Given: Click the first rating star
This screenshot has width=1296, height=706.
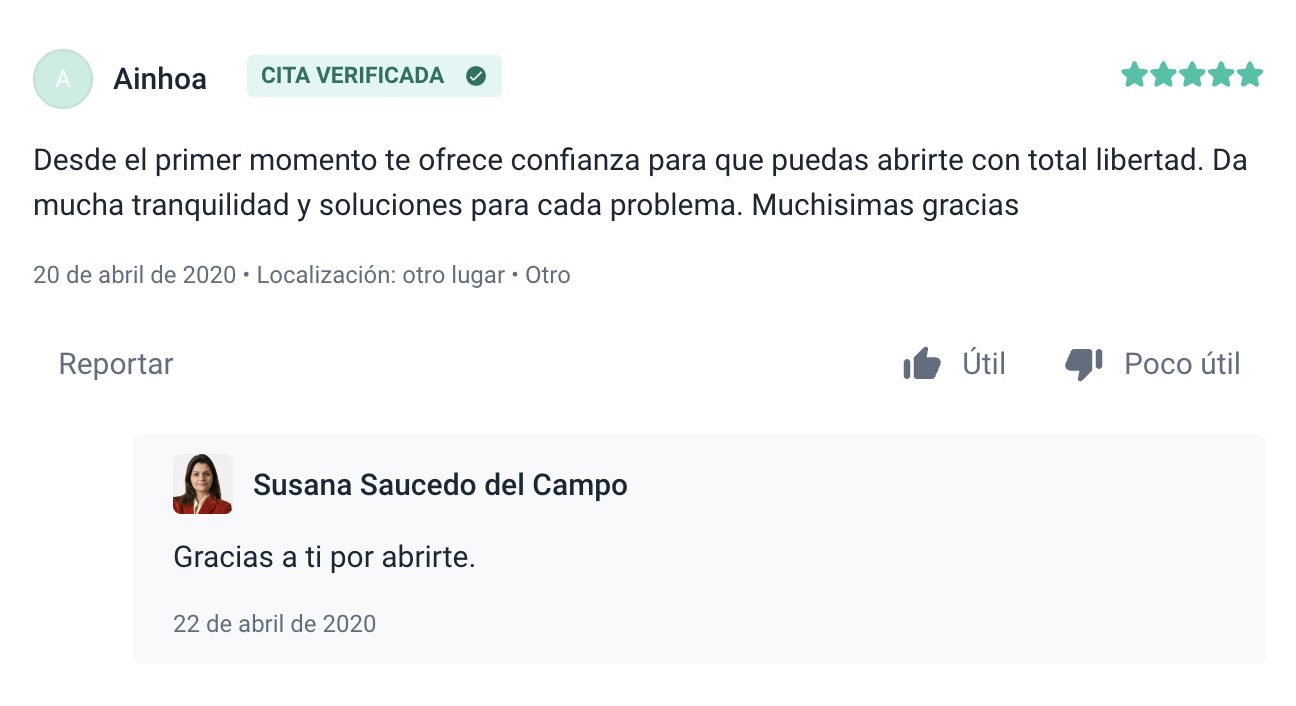Looking at the screenshot, I should point(1133,75).
